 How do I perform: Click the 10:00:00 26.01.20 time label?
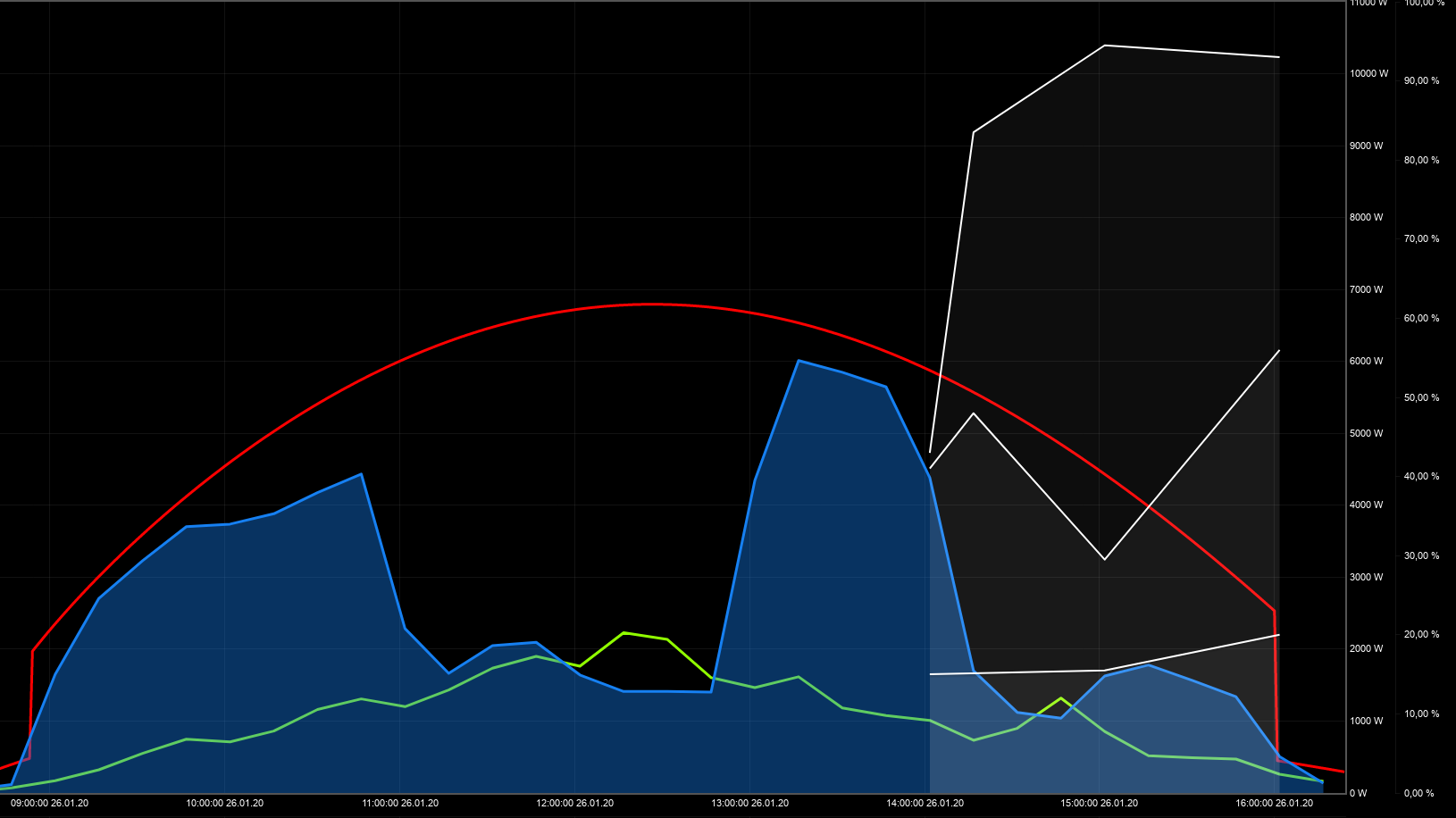(x=224, y=804)
